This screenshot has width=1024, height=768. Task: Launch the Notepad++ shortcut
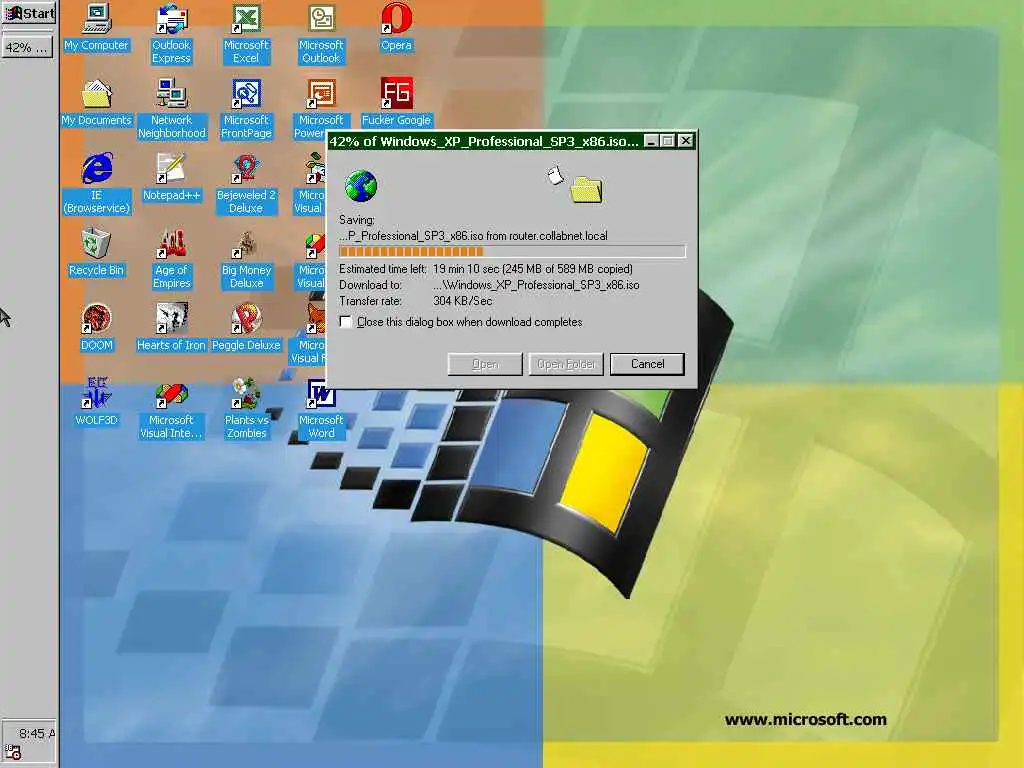coord(171,178)
